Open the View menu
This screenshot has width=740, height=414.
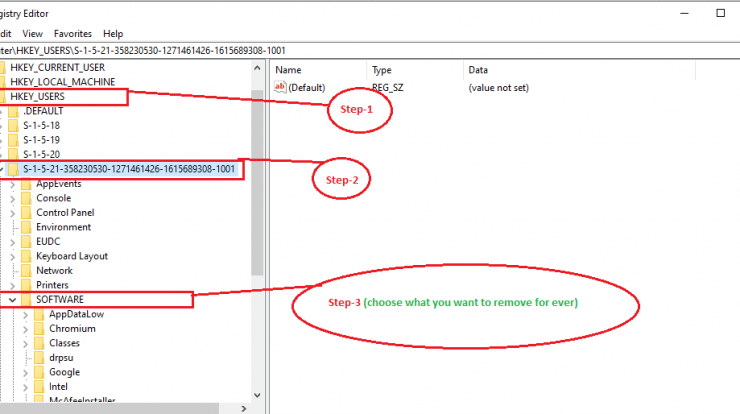pyautogui.click(x=32, y=34)
